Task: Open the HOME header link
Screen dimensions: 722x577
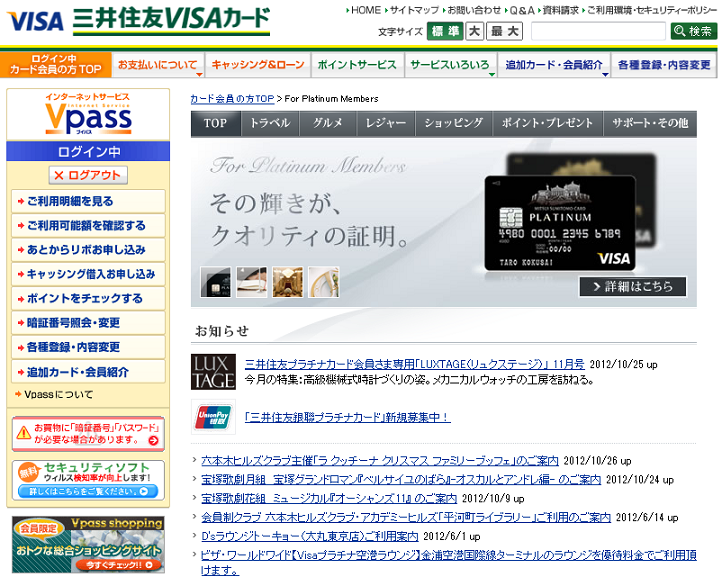Action: click(366, 10)
